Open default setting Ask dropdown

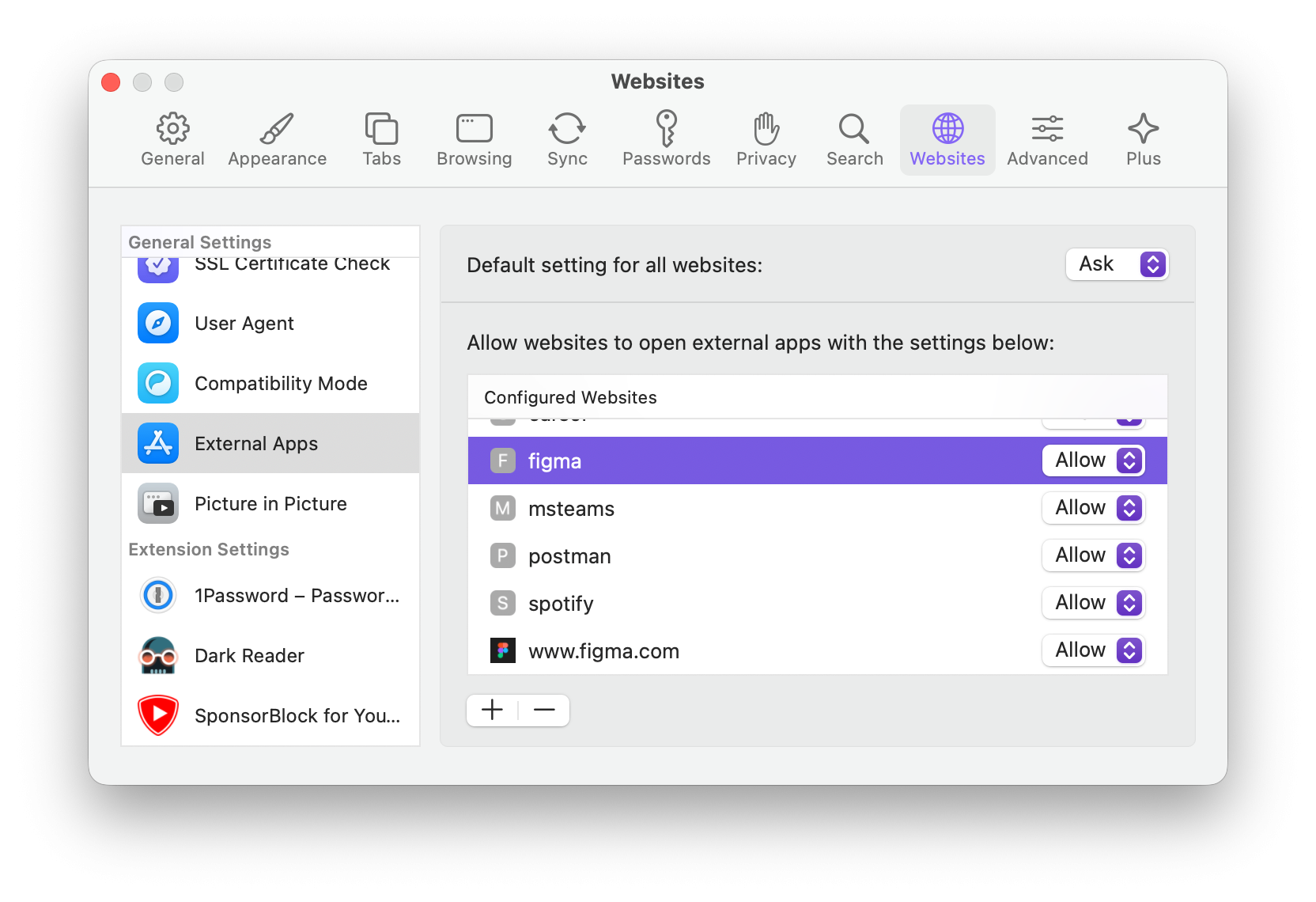coord(1117,264)
